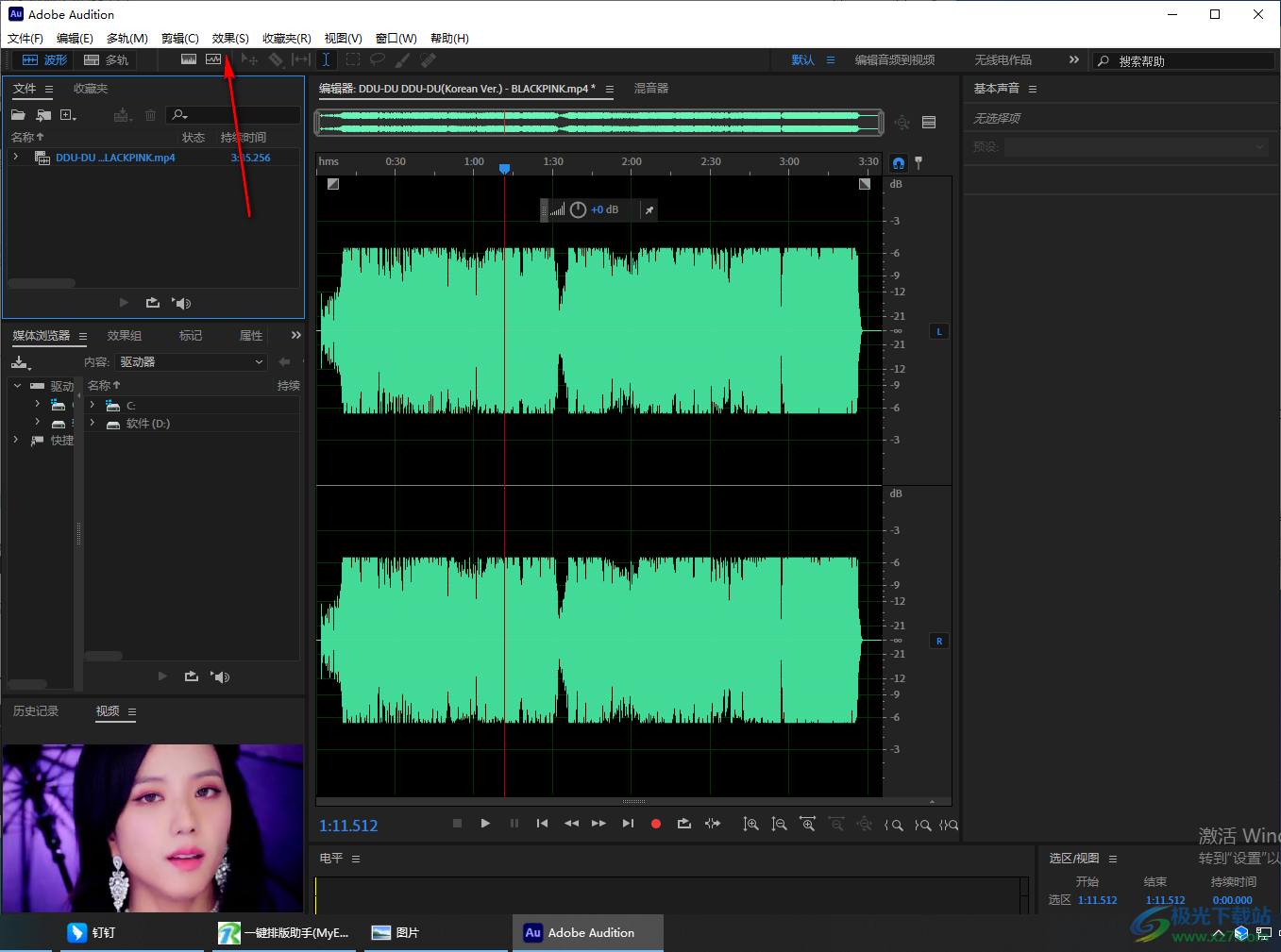Click the Zoom In amplitude icon
1281x952 pixels.
[750, 824]
